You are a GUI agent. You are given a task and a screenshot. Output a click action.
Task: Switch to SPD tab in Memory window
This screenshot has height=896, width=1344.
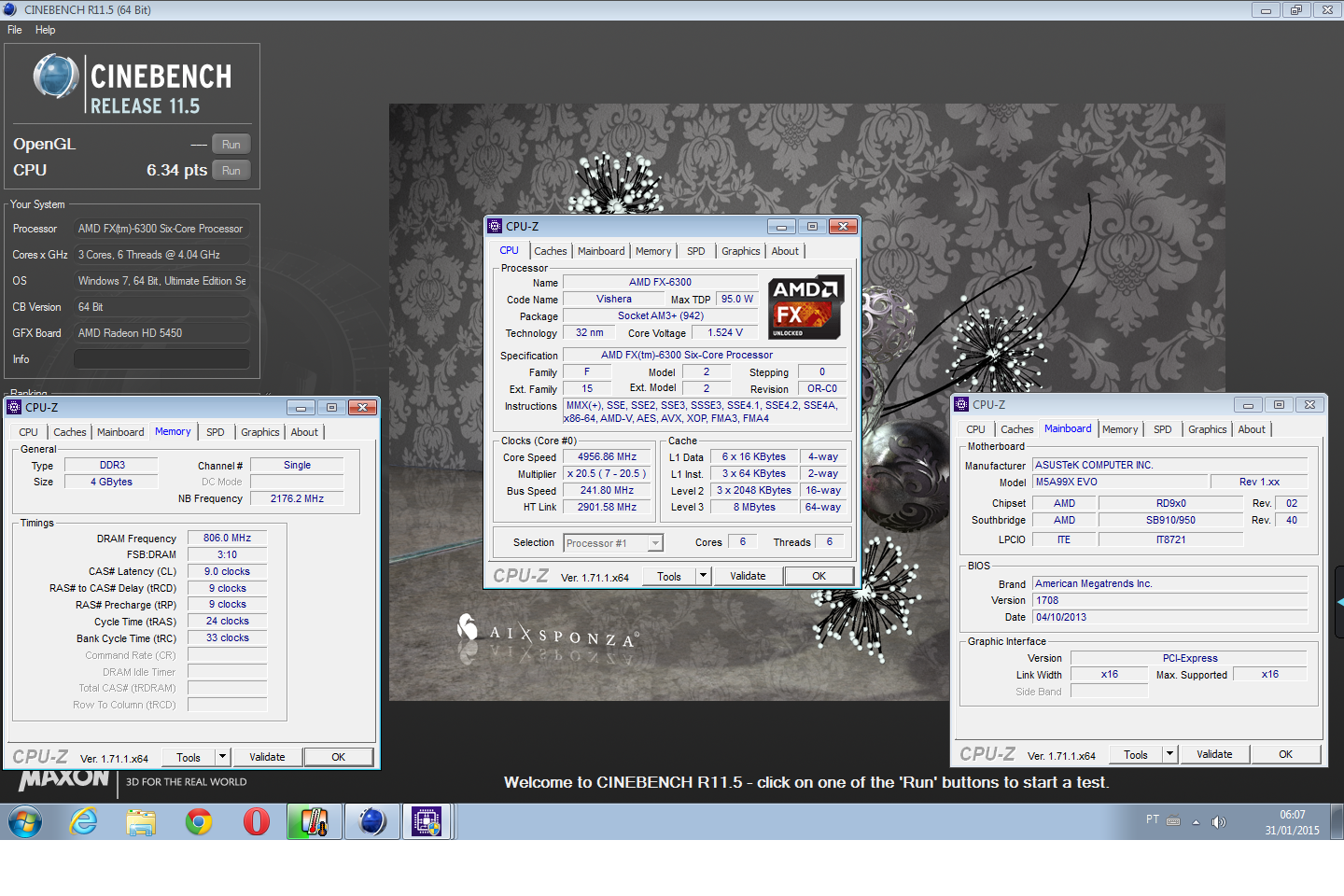click(x=216, y=432)
